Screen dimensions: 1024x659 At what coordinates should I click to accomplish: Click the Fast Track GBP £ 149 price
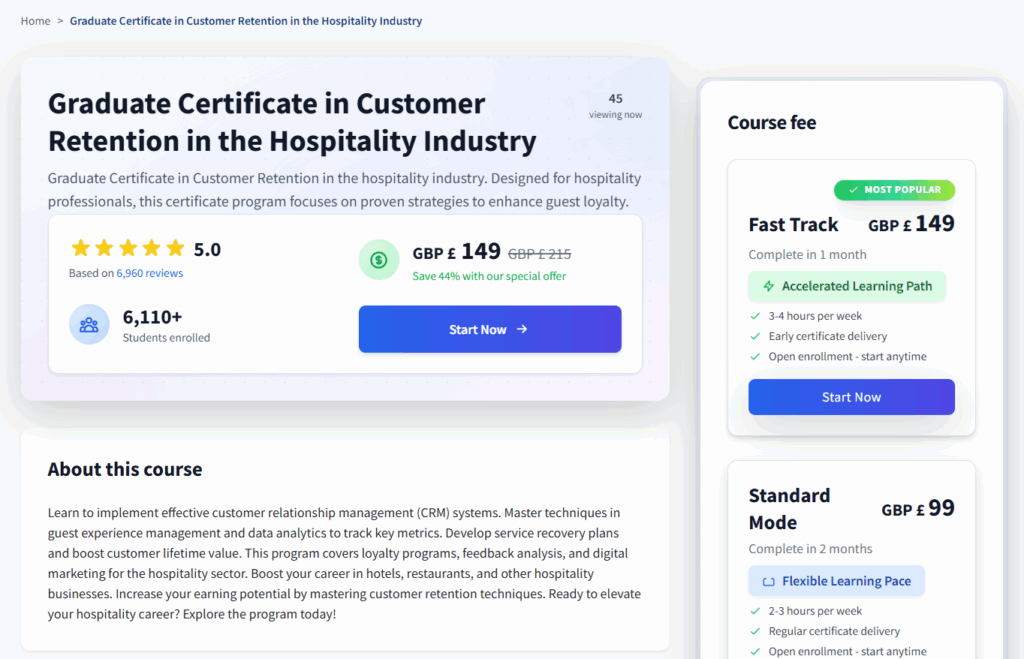[911, 224]
